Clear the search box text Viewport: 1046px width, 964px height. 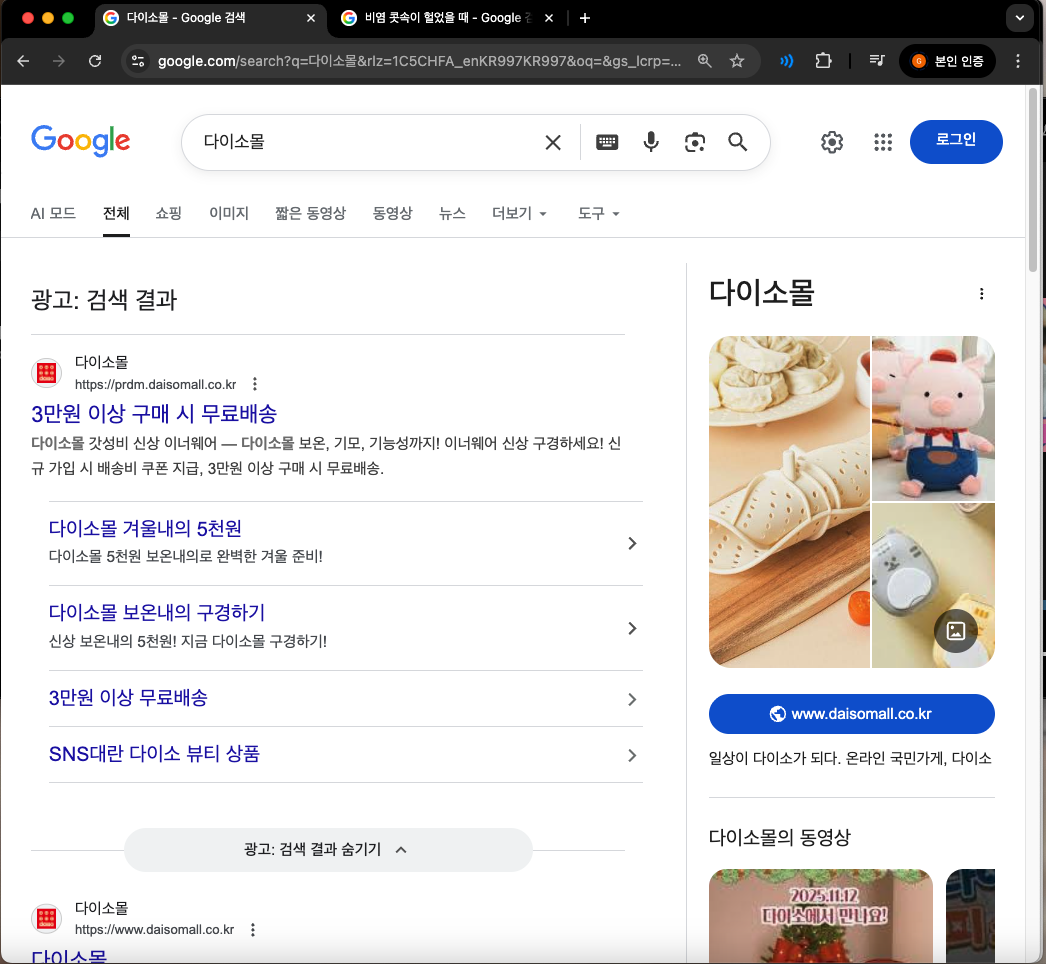coord(552,142)
